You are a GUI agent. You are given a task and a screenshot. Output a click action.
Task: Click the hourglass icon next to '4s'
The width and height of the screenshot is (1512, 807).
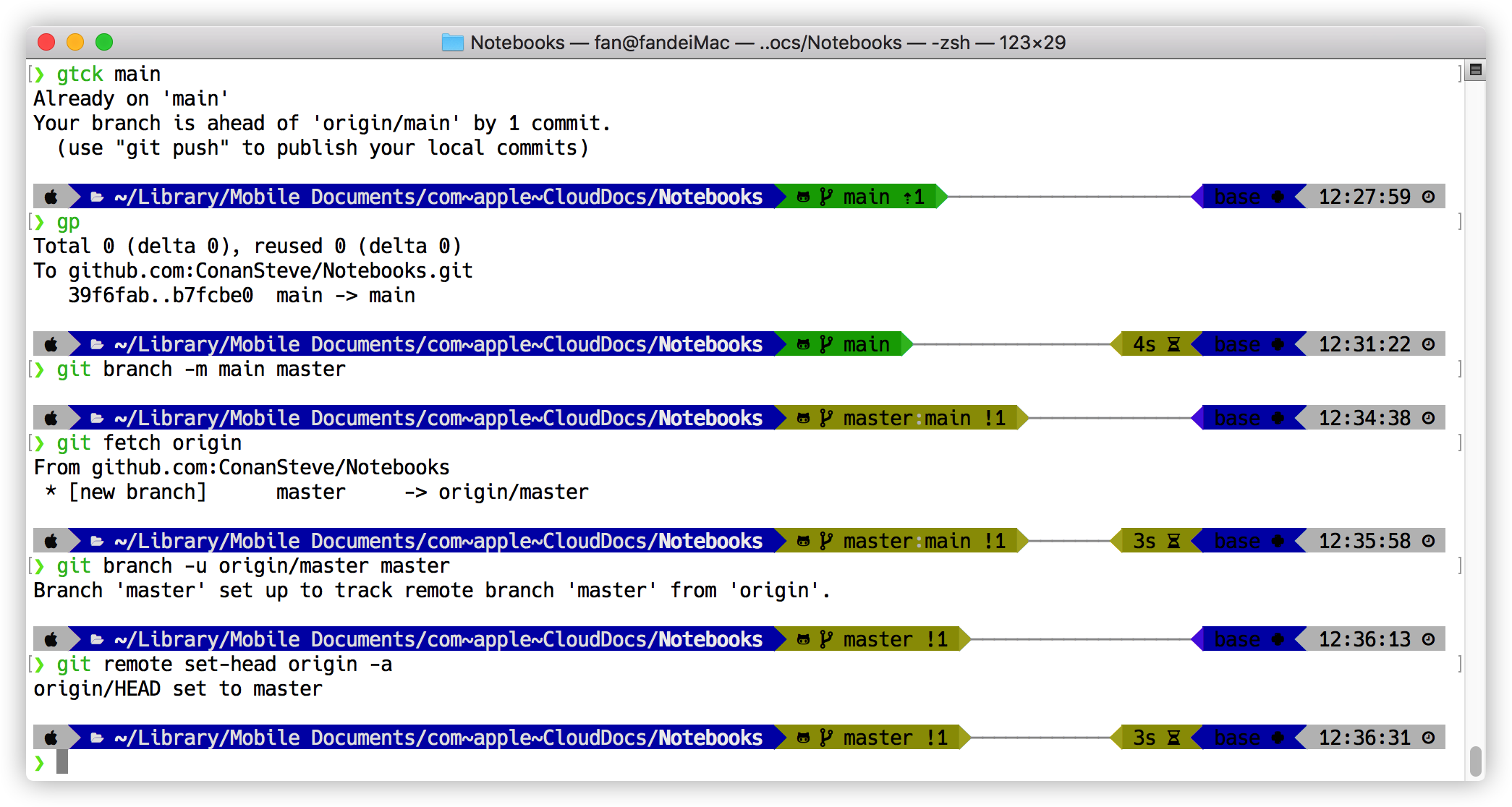click(x=1173, y=344)
